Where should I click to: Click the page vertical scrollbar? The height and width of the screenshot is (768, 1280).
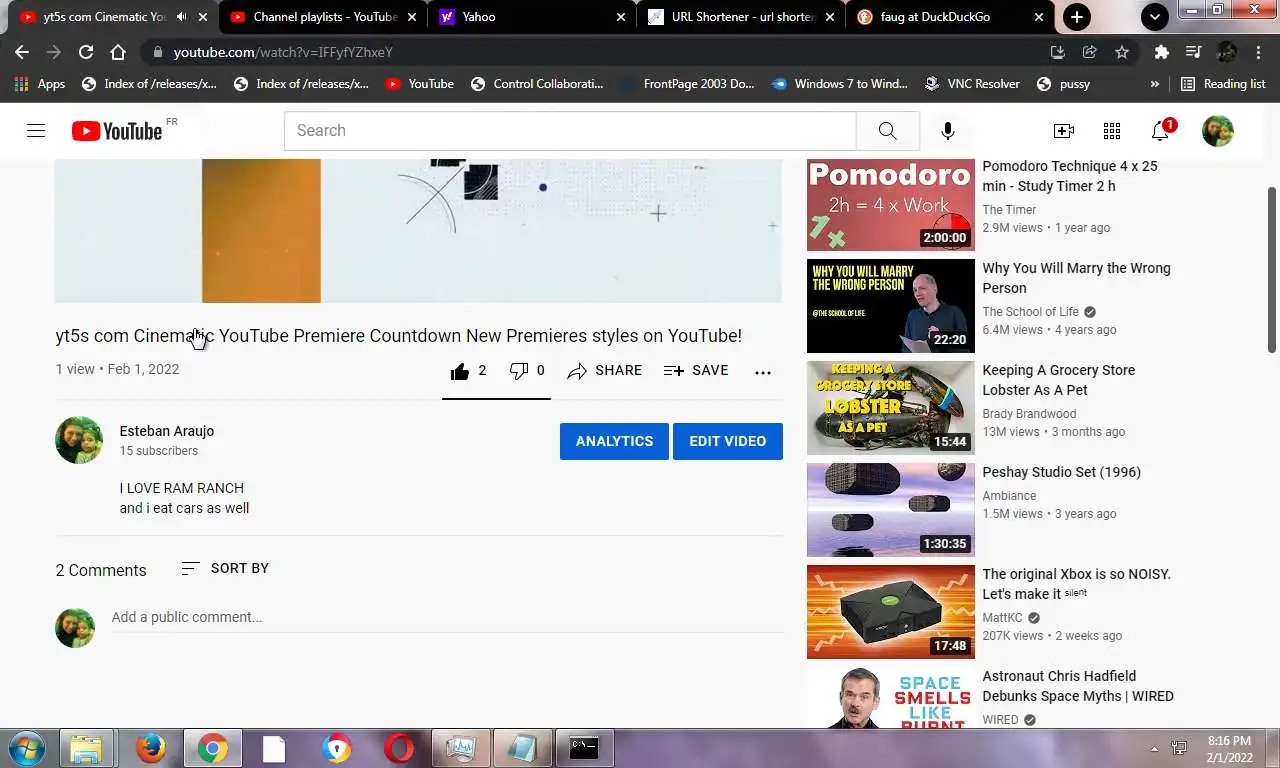(x=1272, y=270)
